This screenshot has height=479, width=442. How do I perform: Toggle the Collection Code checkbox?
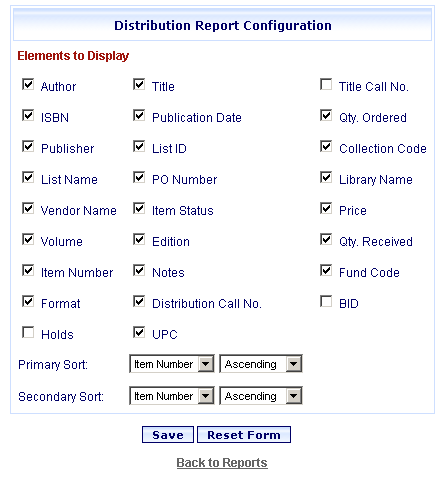tap(326, 147)
